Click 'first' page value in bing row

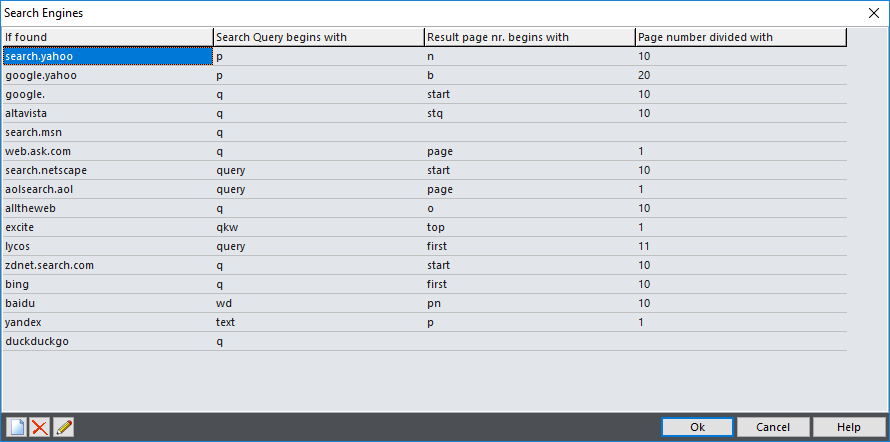tap(437, 284)
